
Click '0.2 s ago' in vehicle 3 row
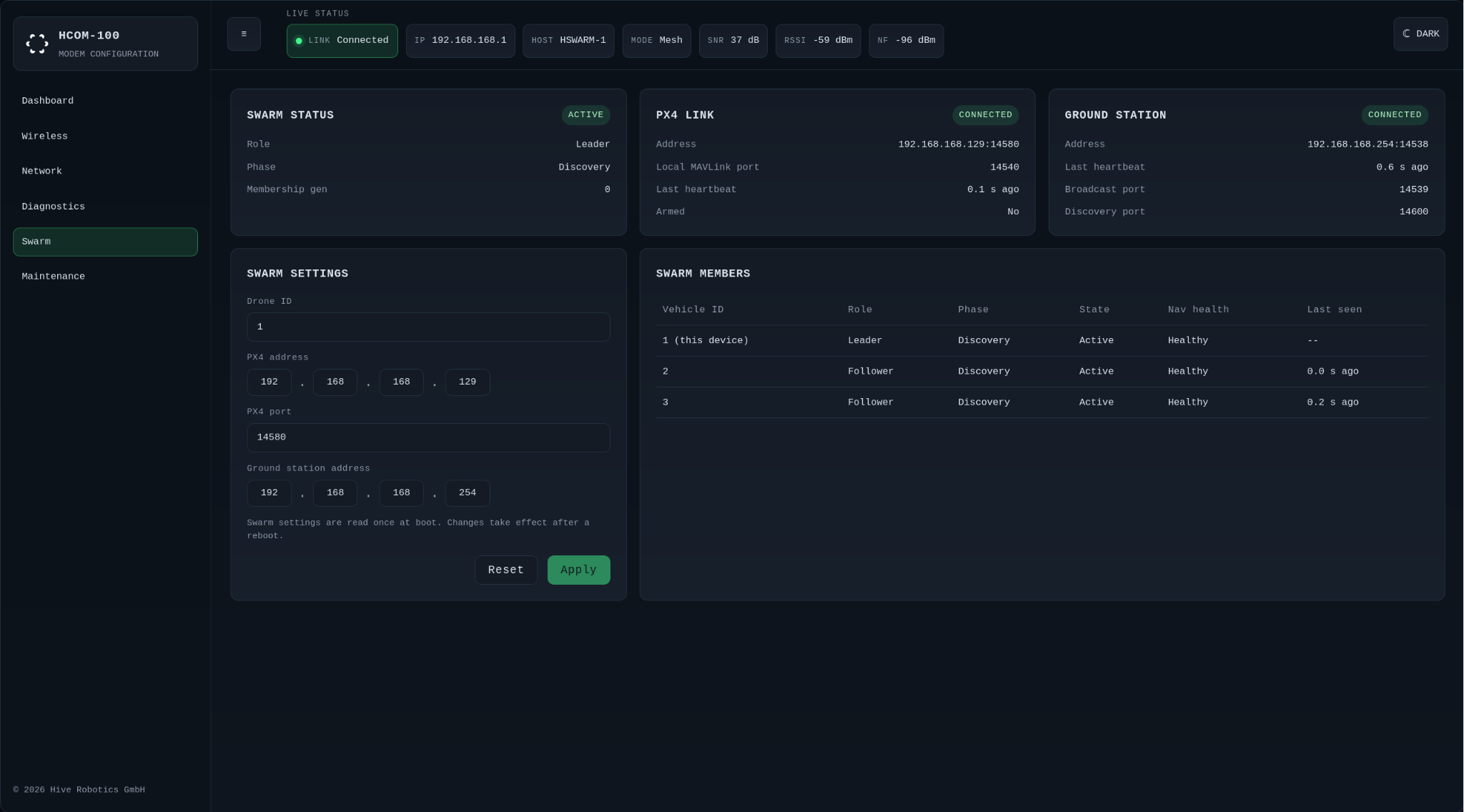[x=1332, y=402]
